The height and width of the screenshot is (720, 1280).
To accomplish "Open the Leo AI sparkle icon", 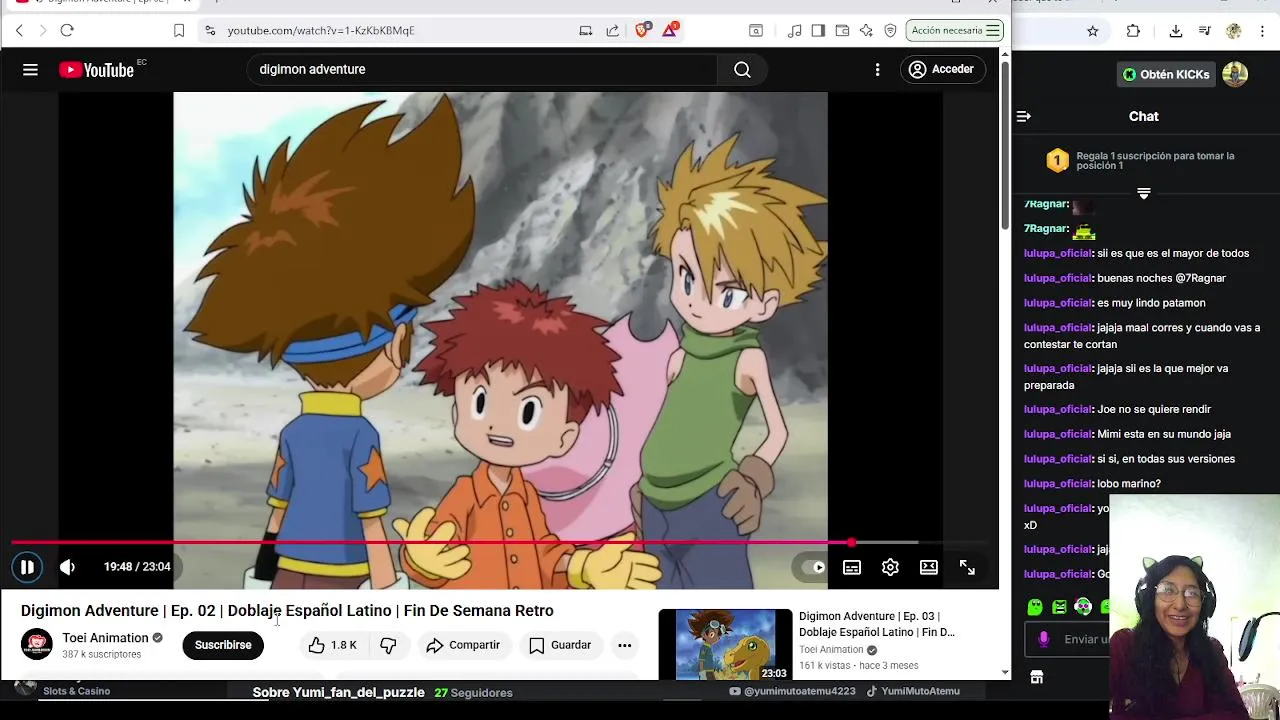I will point(866,30).
